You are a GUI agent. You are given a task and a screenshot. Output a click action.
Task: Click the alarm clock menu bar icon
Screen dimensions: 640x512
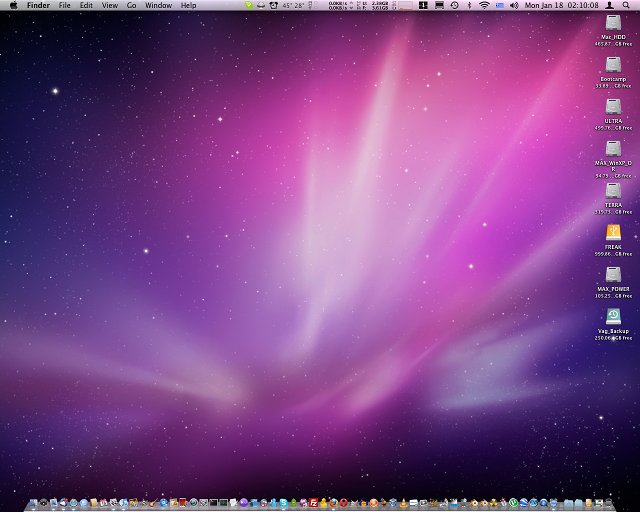pos(273,5)
